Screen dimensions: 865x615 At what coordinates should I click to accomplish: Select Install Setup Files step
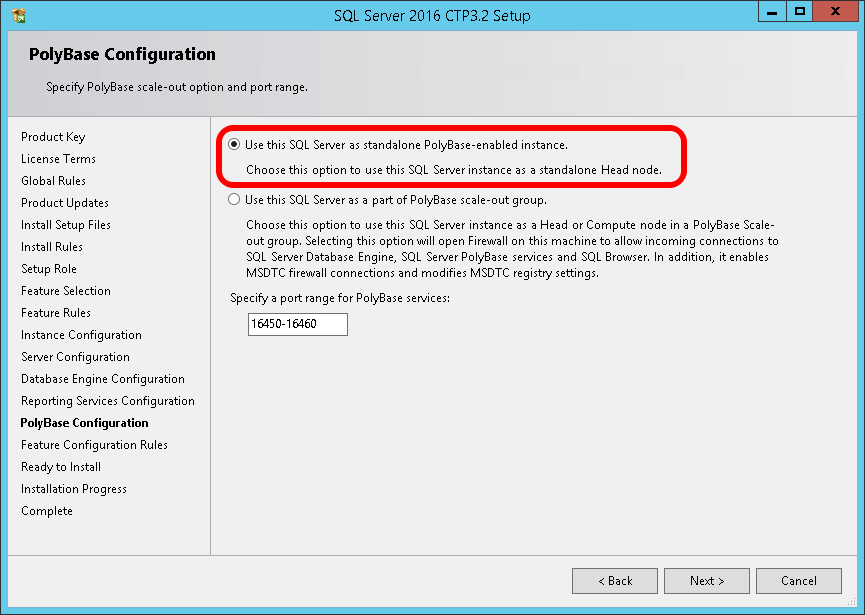click(66, 225)
